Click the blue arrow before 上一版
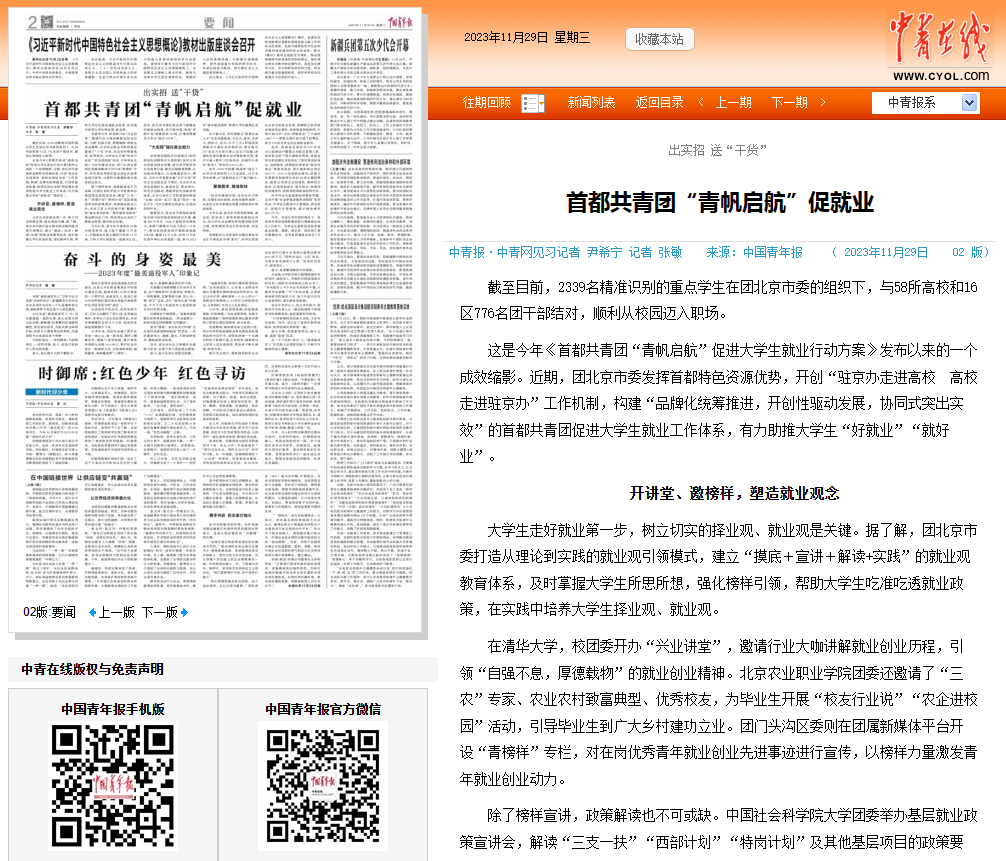 (x=92, y=612)
